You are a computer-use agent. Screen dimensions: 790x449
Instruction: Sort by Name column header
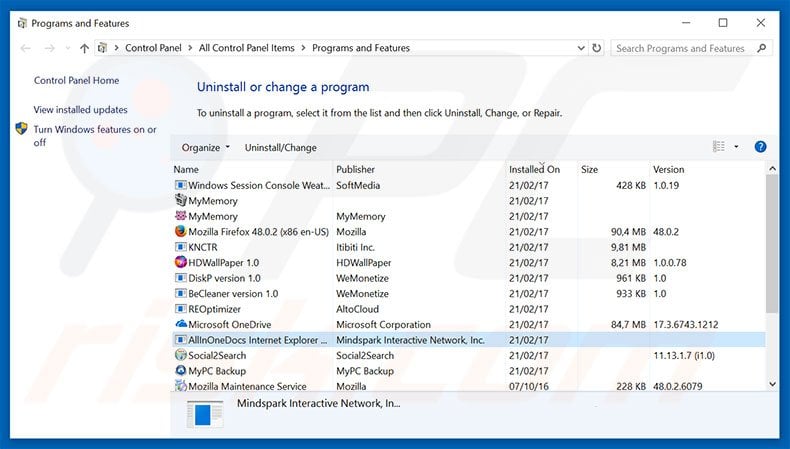[x=186, y=170]
